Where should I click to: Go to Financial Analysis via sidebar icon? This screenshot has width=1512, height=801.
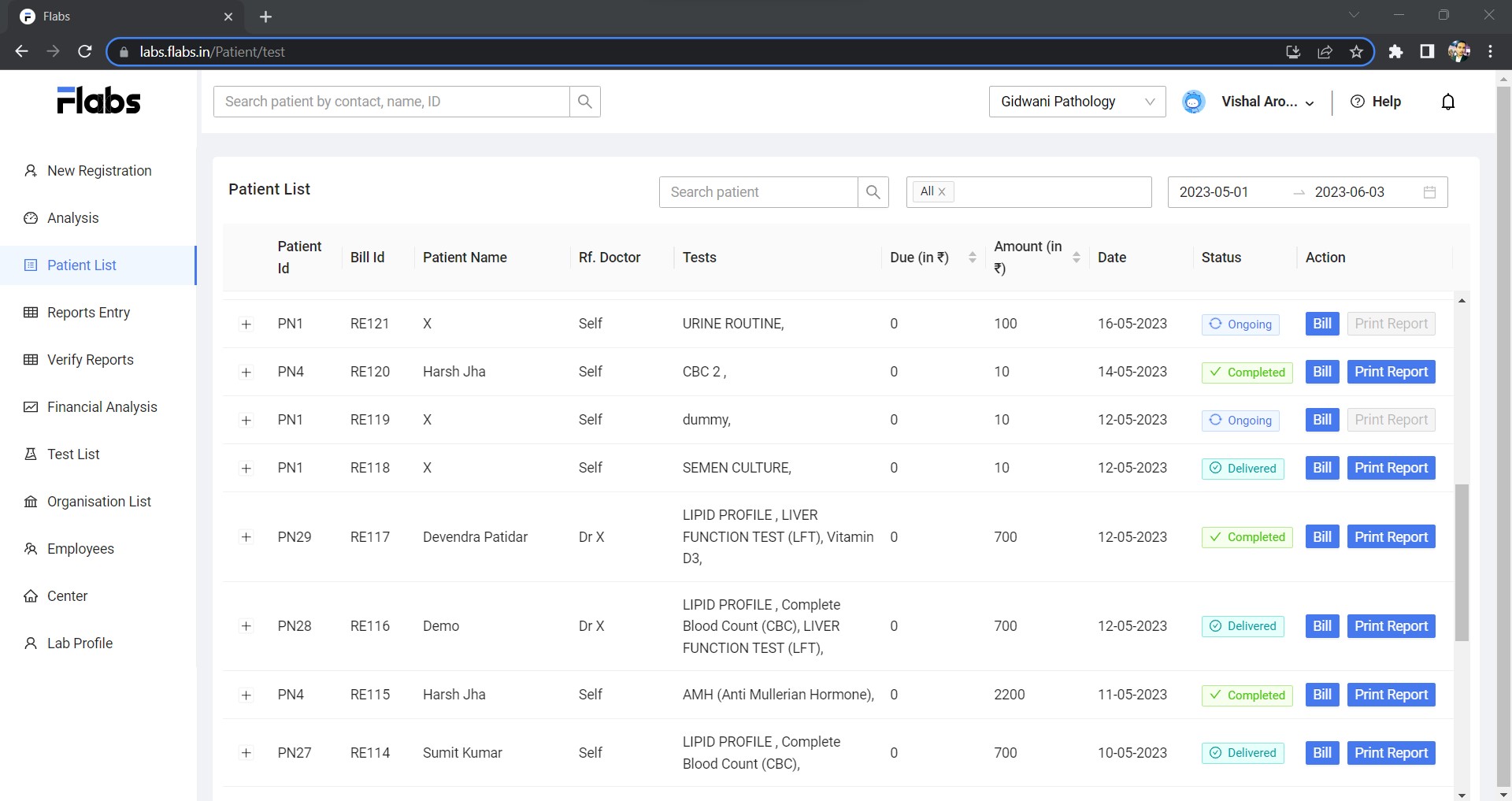[101, 407]
